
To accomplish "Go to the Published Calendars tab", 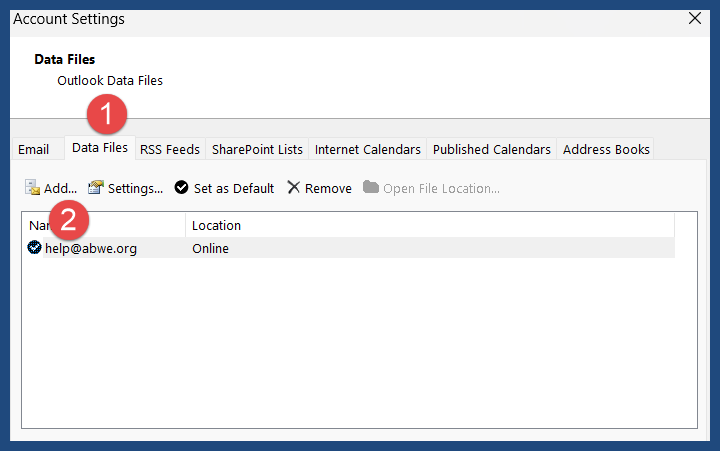I will coord(492,149).
